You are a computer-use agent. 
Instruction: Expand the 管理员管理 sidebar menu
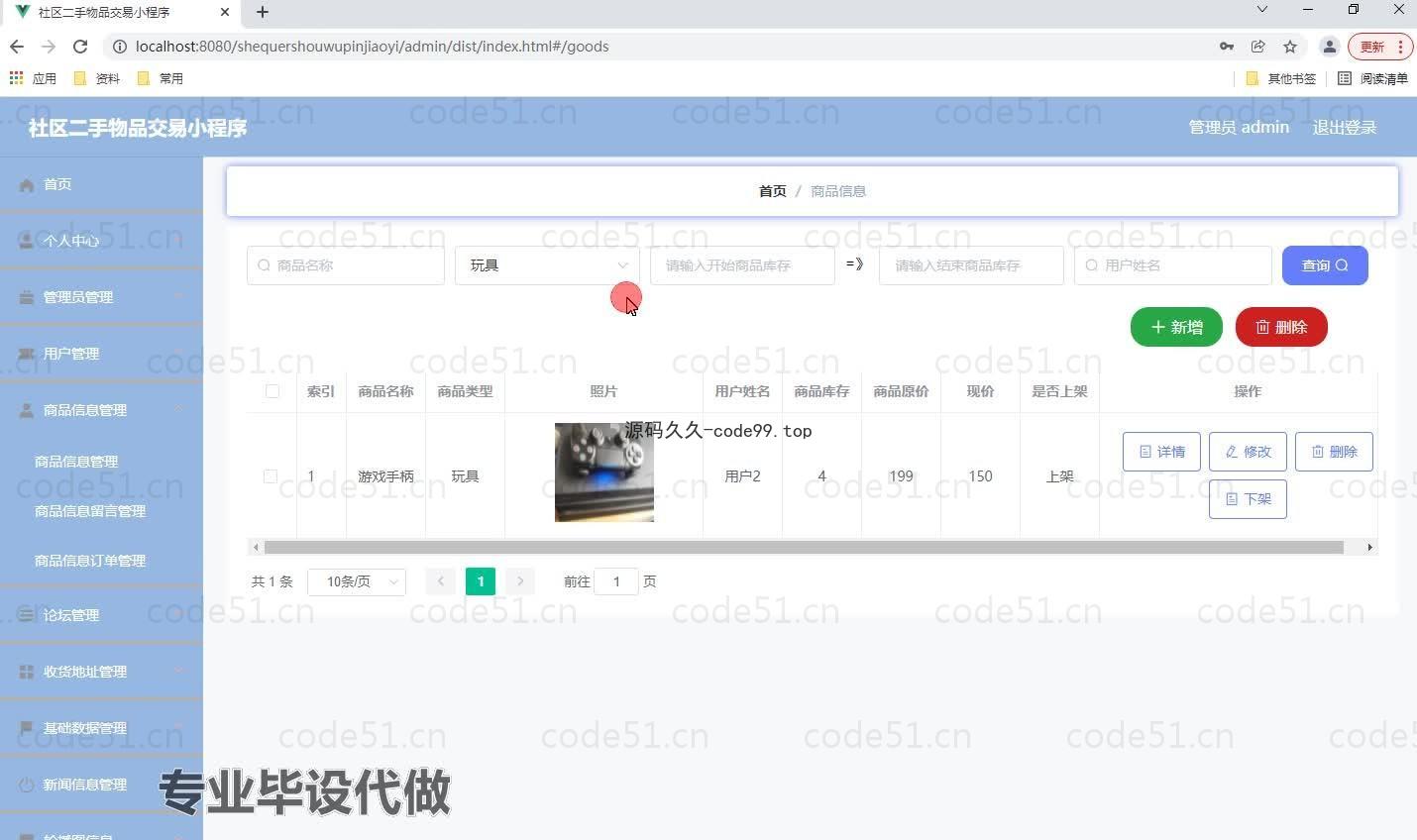[x=101, y=297]
